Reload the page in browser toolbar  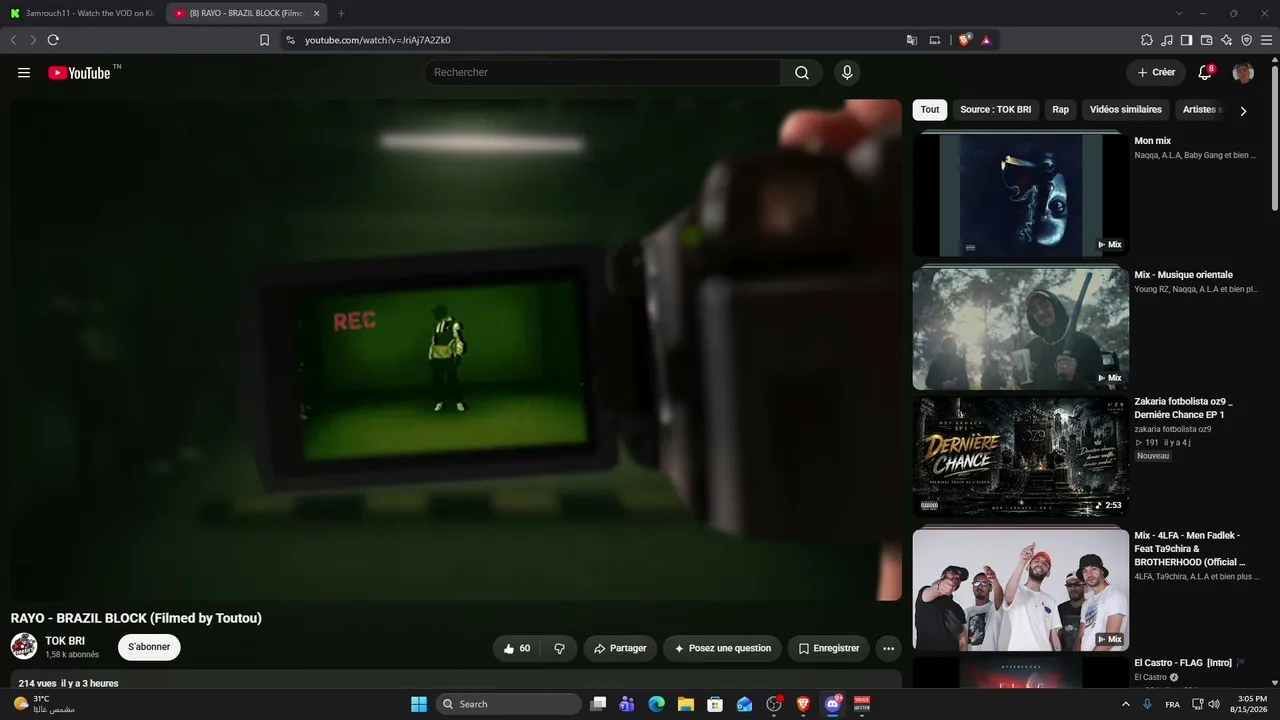pyautogui.click(x=53, y=40)
